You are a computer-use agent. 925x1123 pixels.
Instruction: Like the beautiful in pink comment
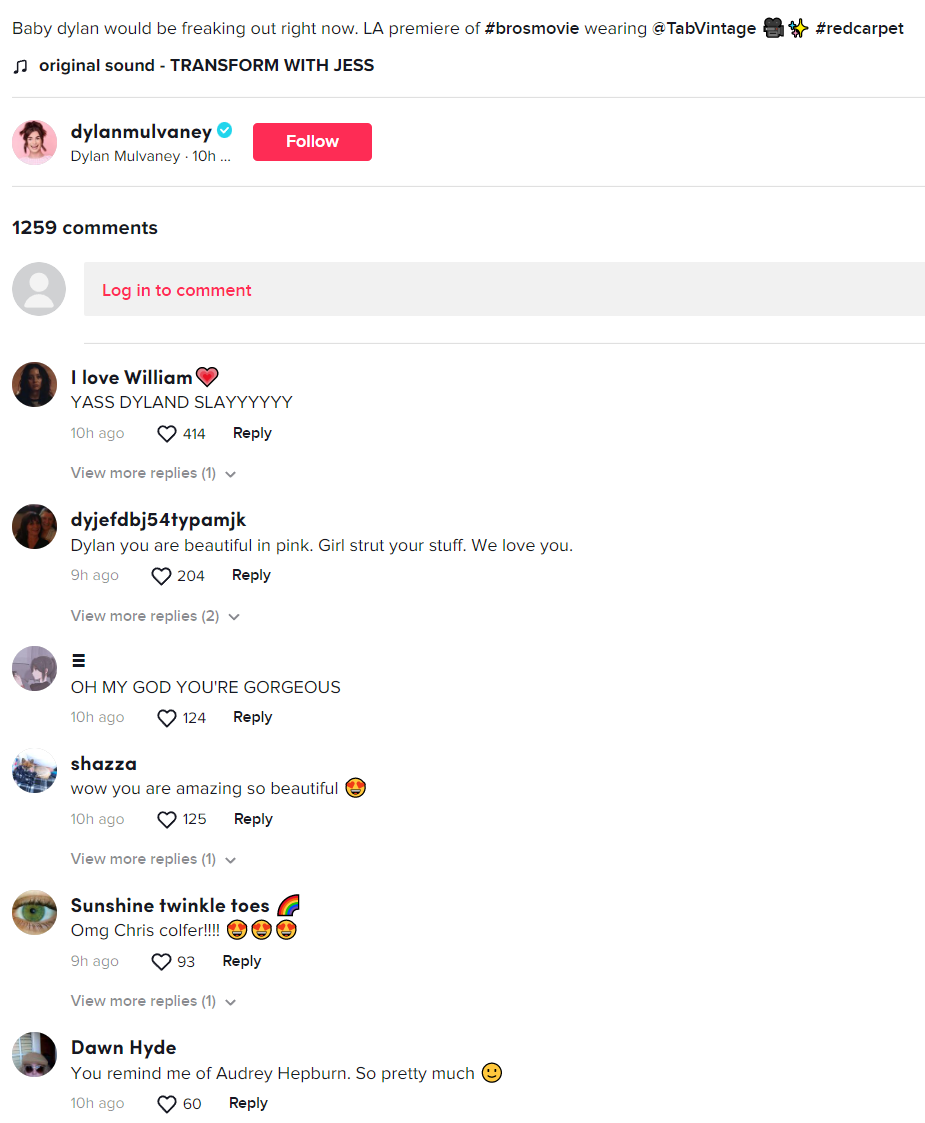(162, 576)
